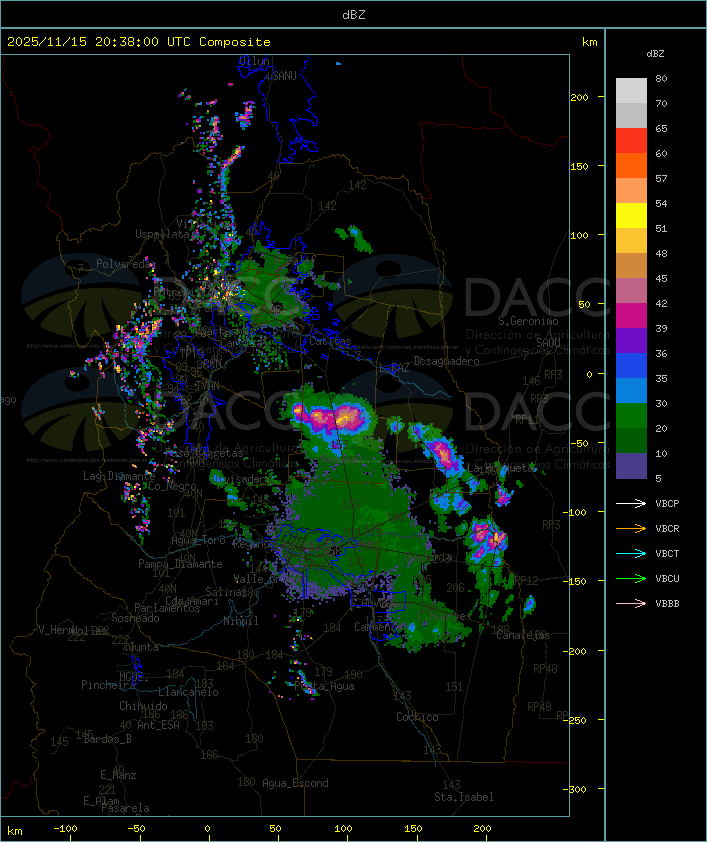Click the orange VBCR arrow icon

[631, 528]
